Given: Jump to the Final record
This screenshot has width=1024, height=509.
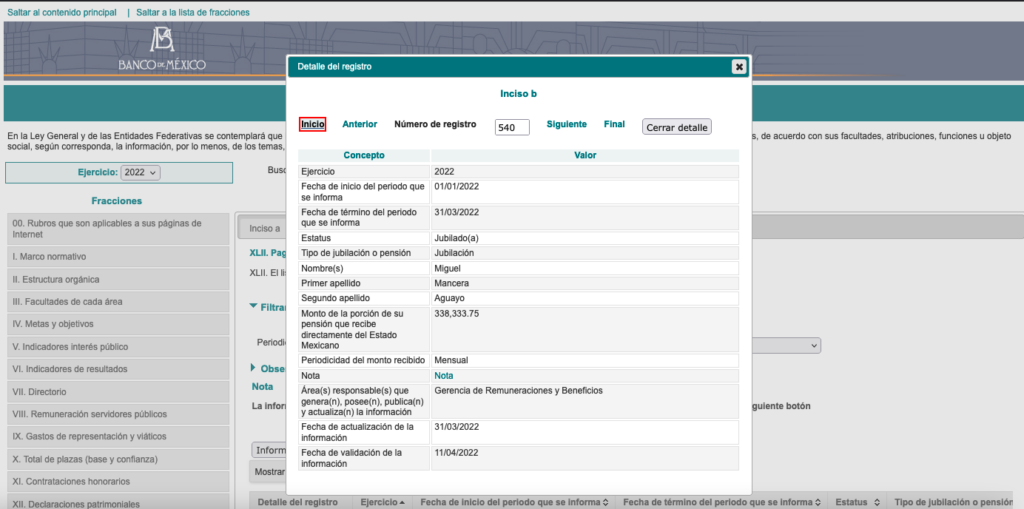Looking at the screenshot, I should 614,124.
